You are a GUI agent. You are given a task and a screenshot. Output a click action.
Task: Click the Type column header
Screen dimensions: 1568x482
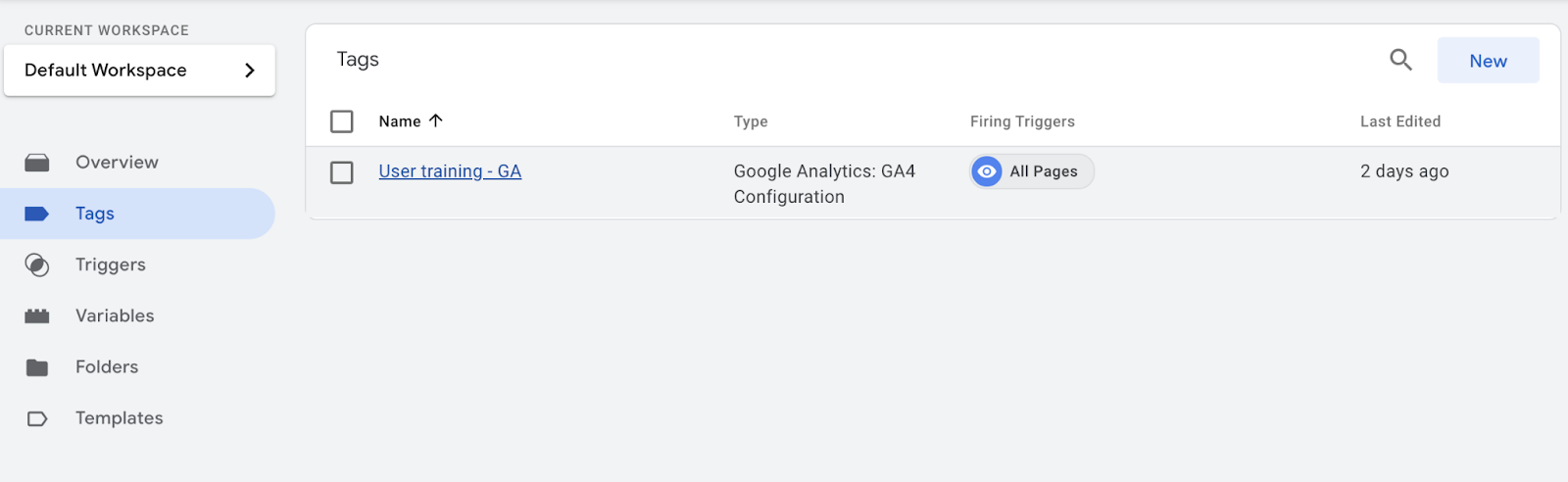pyautogui.click(x=751, y=121)
